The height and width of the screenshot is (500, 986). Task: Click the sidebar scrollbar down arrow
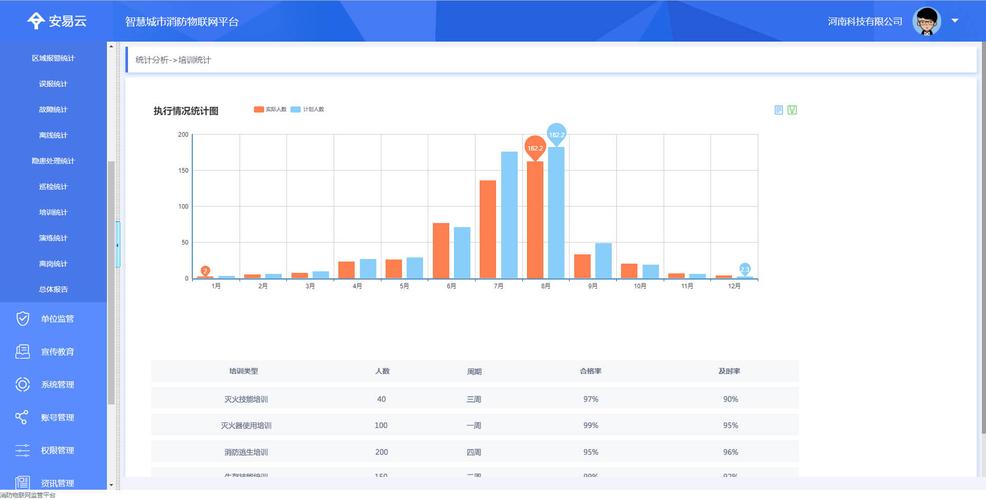[x=111, y=485]
